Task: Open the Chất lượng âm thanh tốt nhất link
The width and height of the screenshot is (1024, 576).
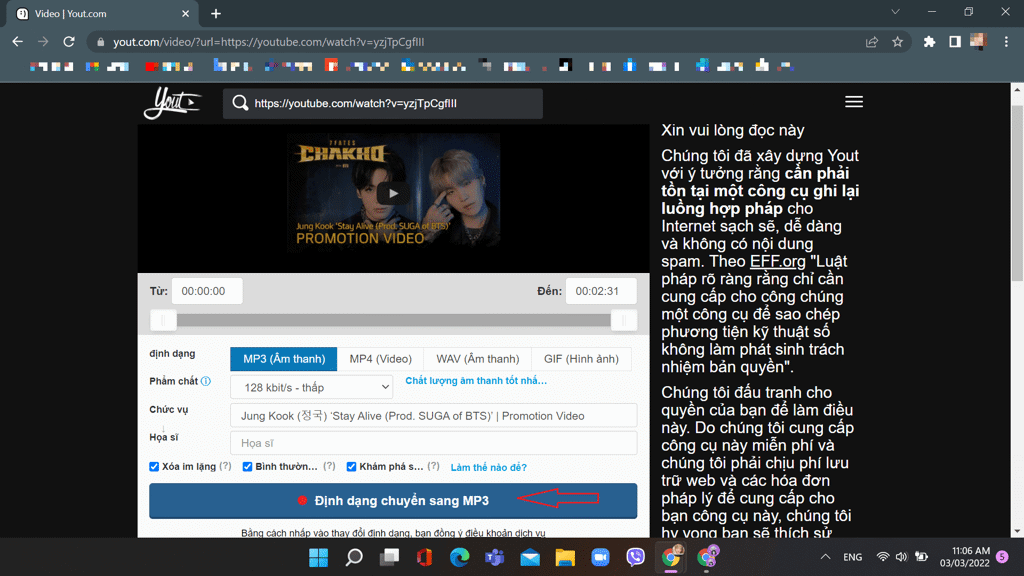Action: tap(476, 381)
